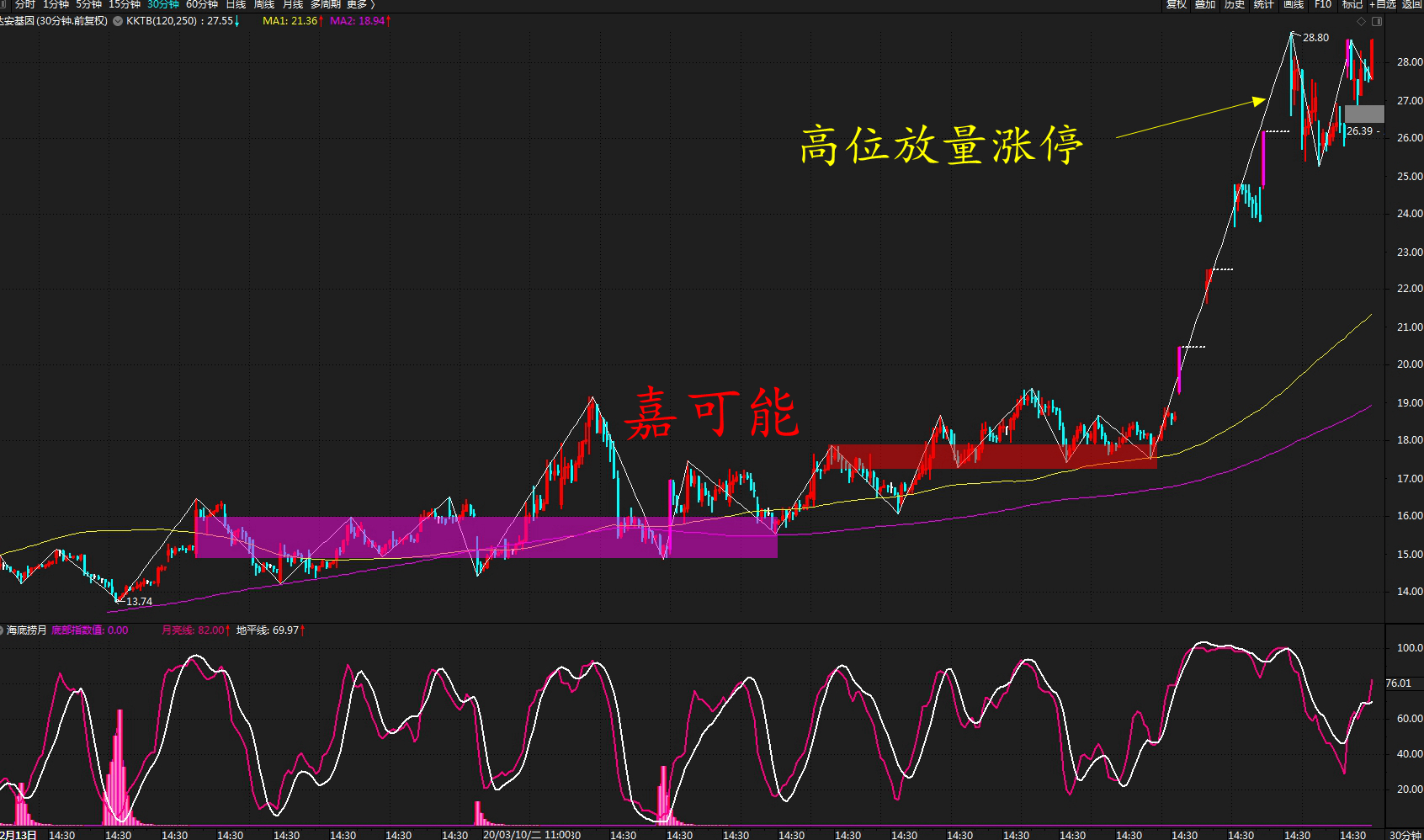Click the 26.39 current price marker
This screenshot has height=840, width=1424.
[x=1359, y=131]
